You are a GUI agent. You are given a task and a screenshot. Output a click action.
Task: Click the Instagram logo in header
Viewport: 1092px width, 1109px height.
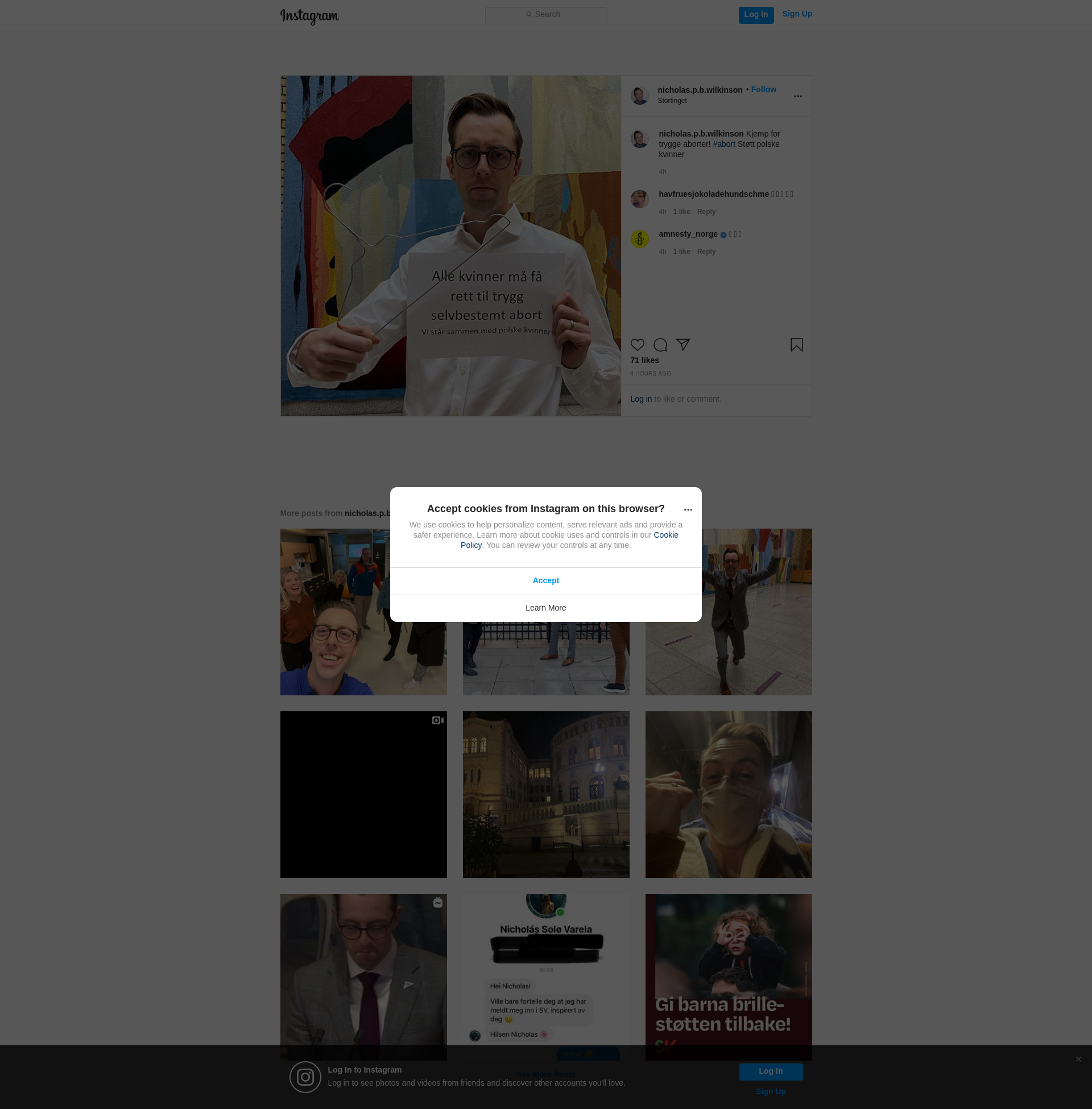309,16
